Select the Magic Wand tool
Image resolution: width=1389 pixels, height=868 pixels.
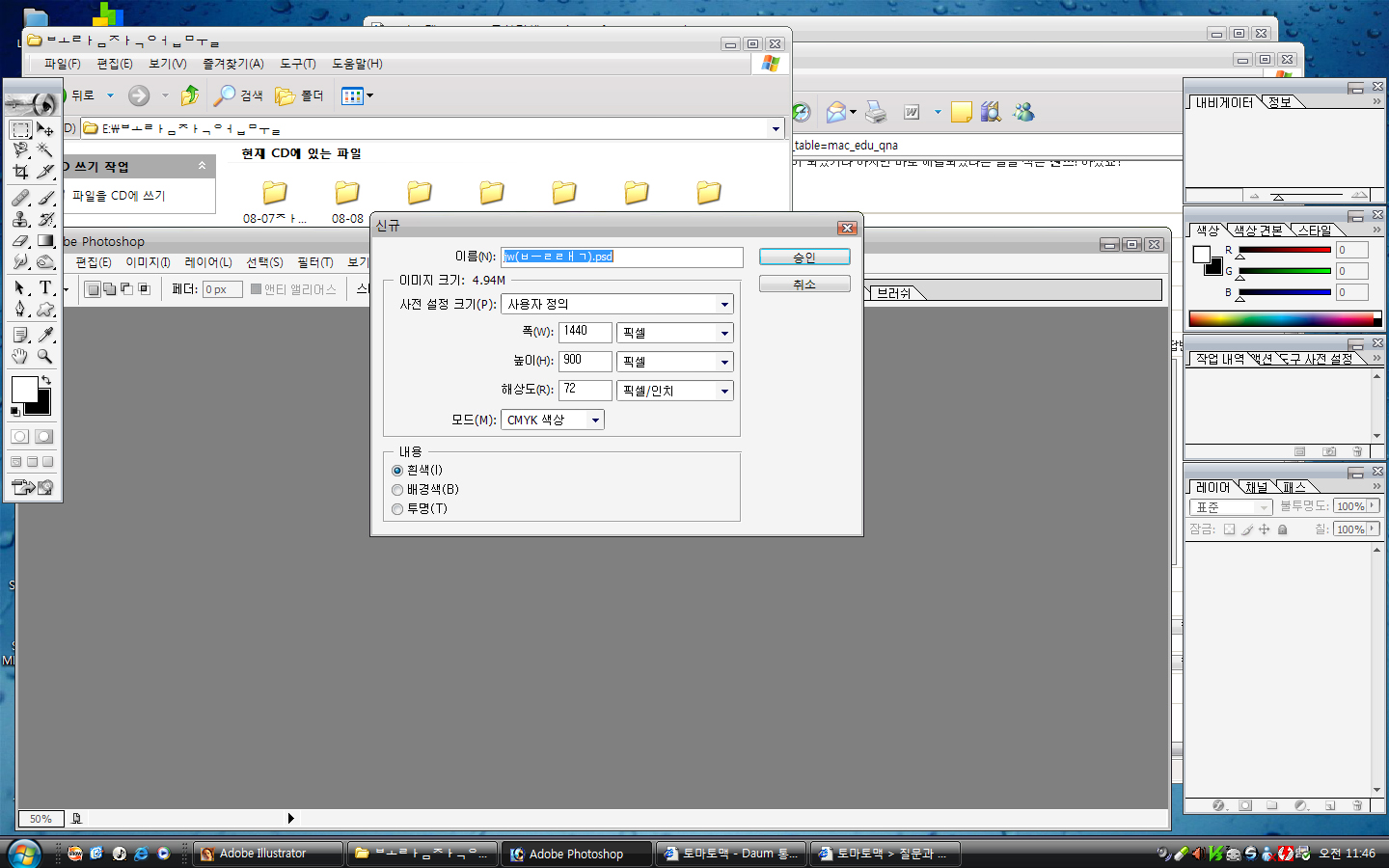click(x=45, y=150)
